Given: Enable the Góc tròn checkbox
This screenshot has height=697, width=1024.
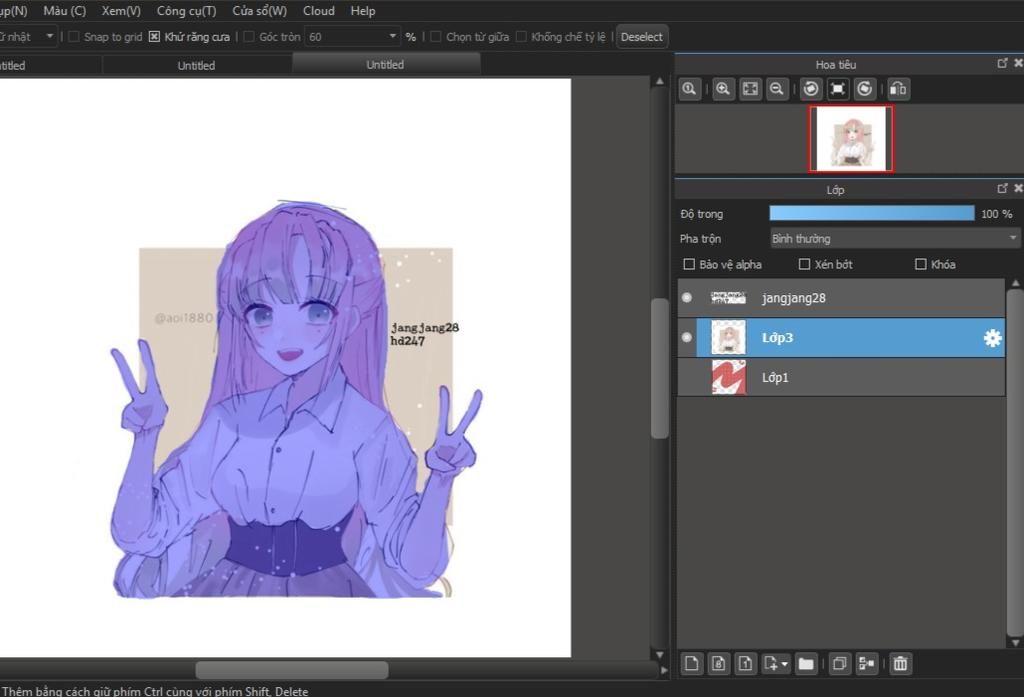Looking at the screenshot, I should click(x=249, y=37).
